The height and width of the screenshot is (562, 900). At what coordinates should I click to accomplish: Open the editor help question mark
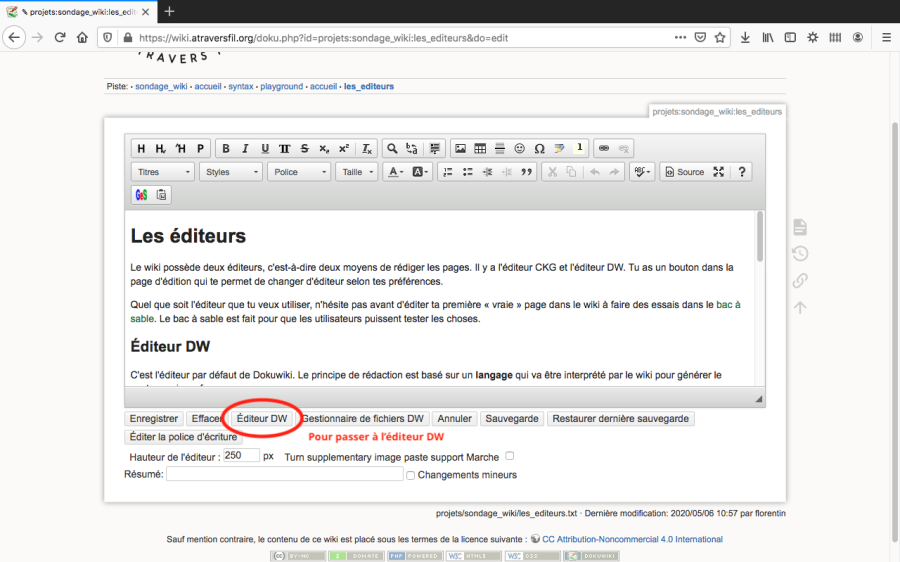(742, 172)
